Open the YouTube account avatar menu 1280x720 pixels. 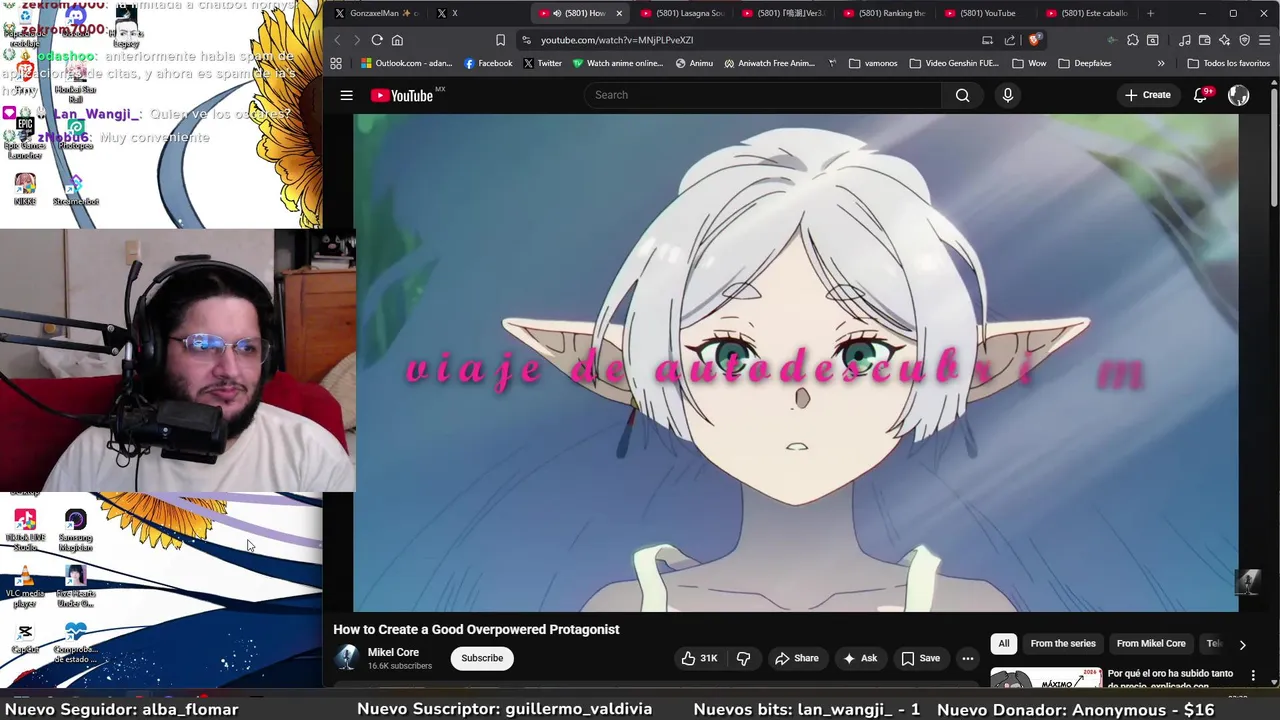(1238, 95)
